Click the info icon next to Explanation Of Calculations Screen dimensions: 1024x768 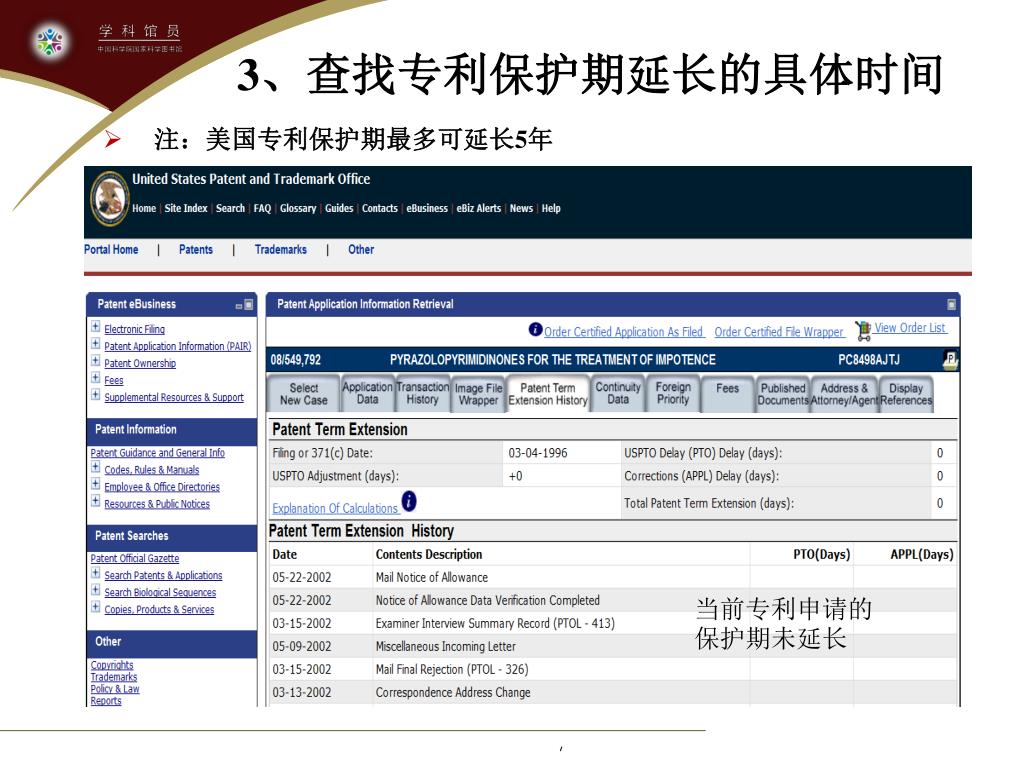[409, 502]
